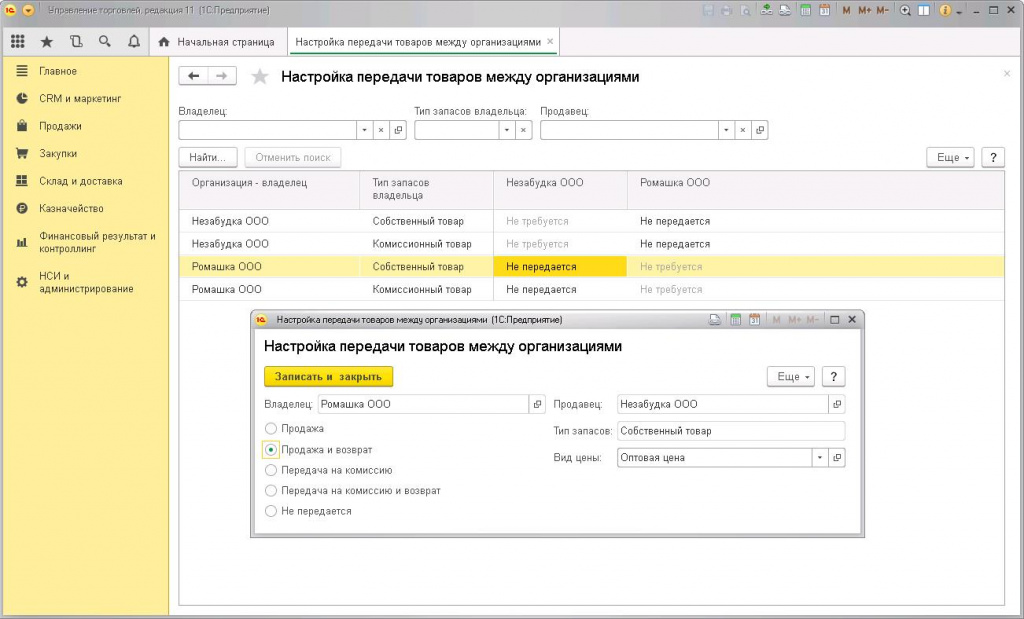Click the M+ button in title bar
1024x619 pixels.
pos(865,10)
